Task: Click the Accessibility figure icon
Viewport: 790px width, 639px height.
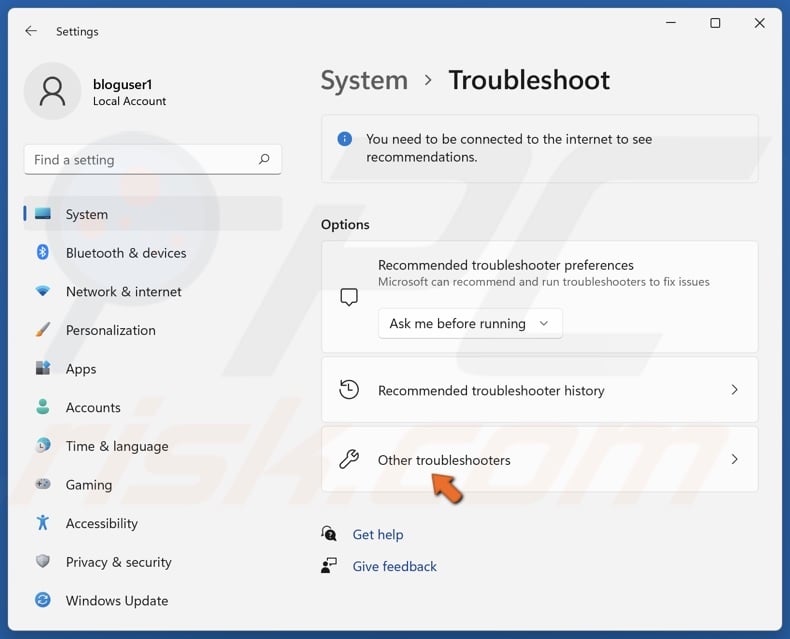Action: pos(43,523)
